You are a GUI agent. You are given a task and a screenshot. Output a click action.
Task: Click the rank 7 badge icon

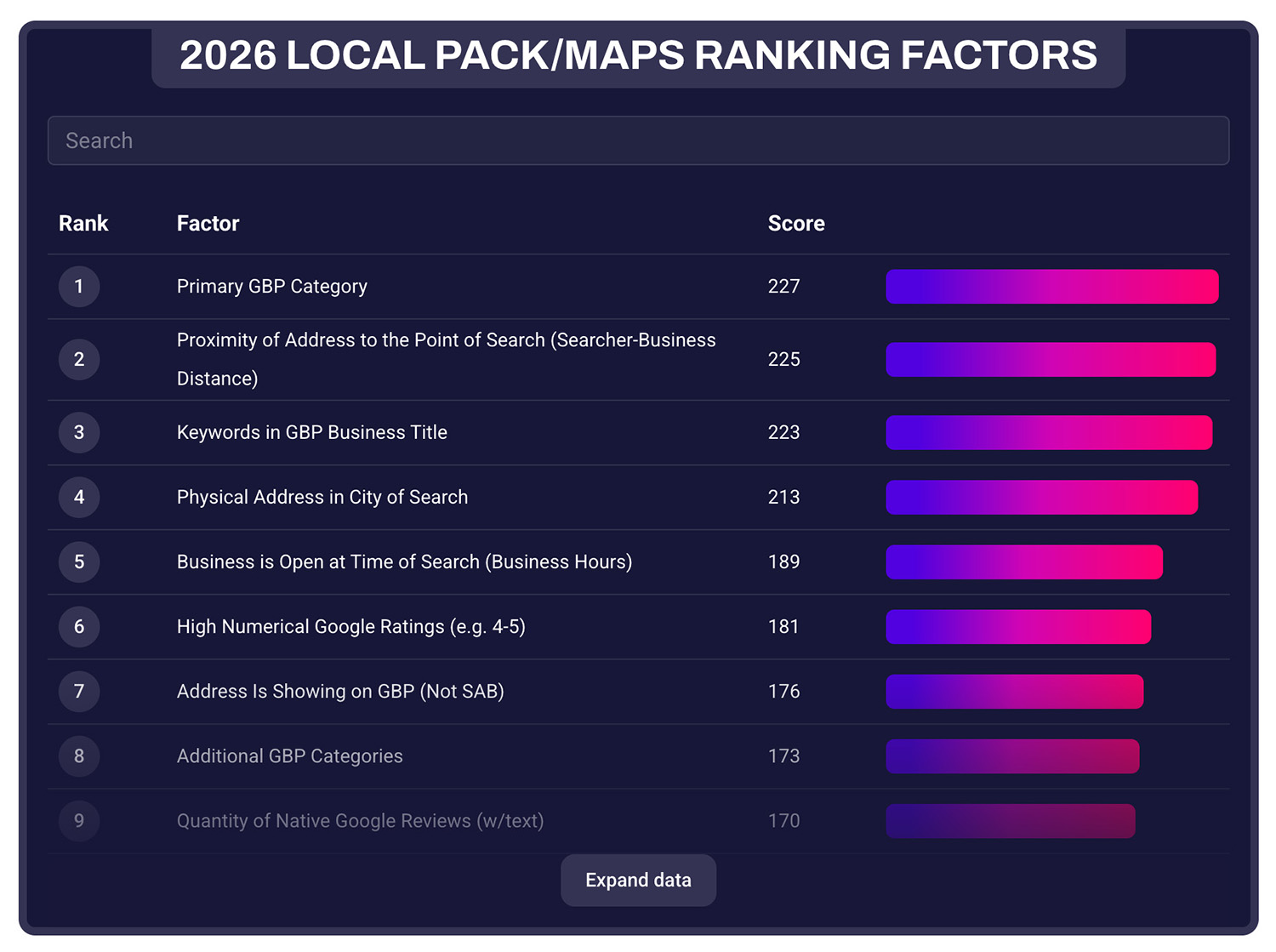point(78,692)
